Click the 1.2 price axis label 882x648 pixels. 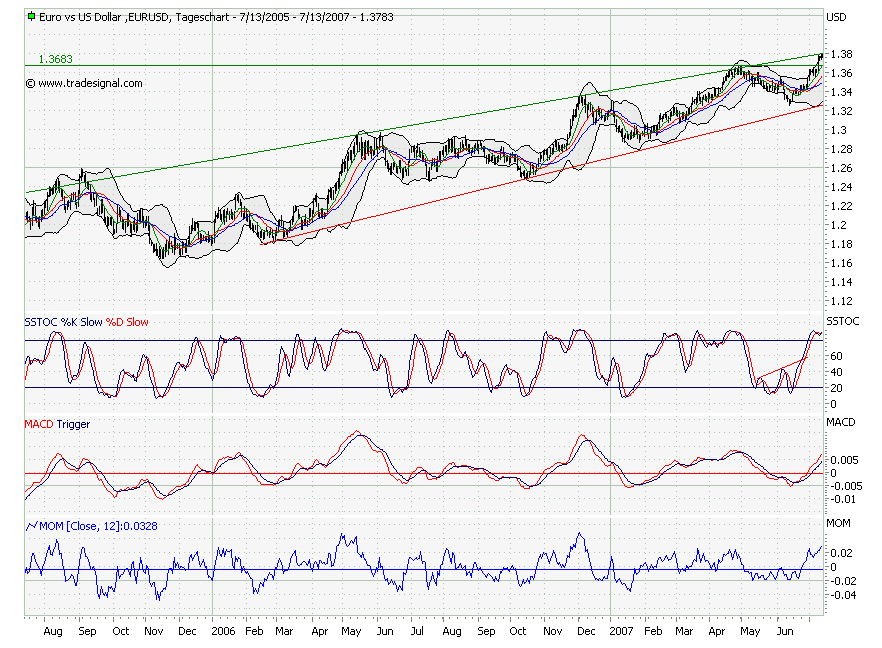coord(838,225)
